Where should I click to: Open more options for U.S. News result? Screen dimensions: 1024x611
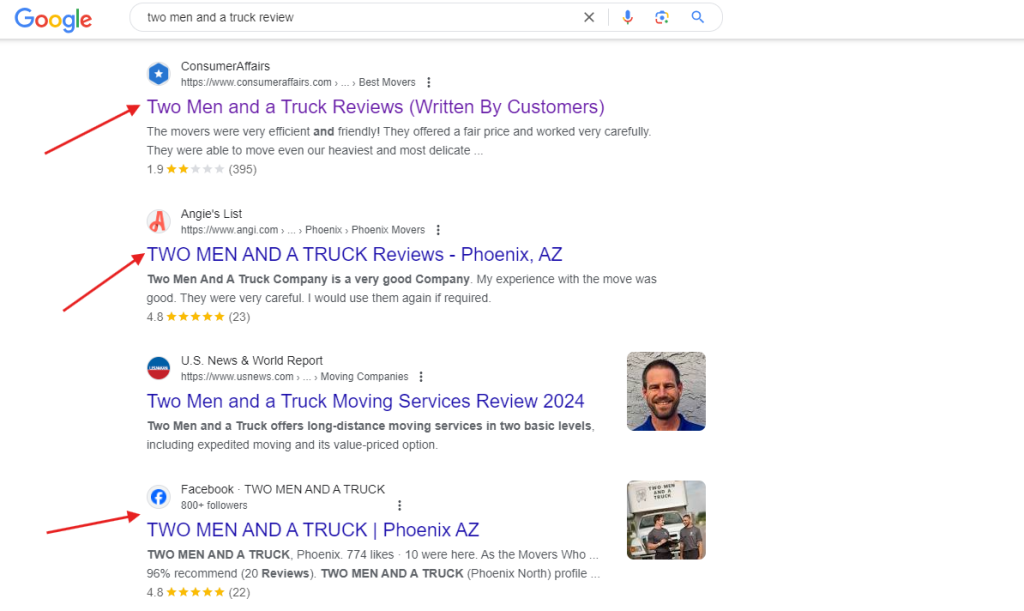coord(421,377)
